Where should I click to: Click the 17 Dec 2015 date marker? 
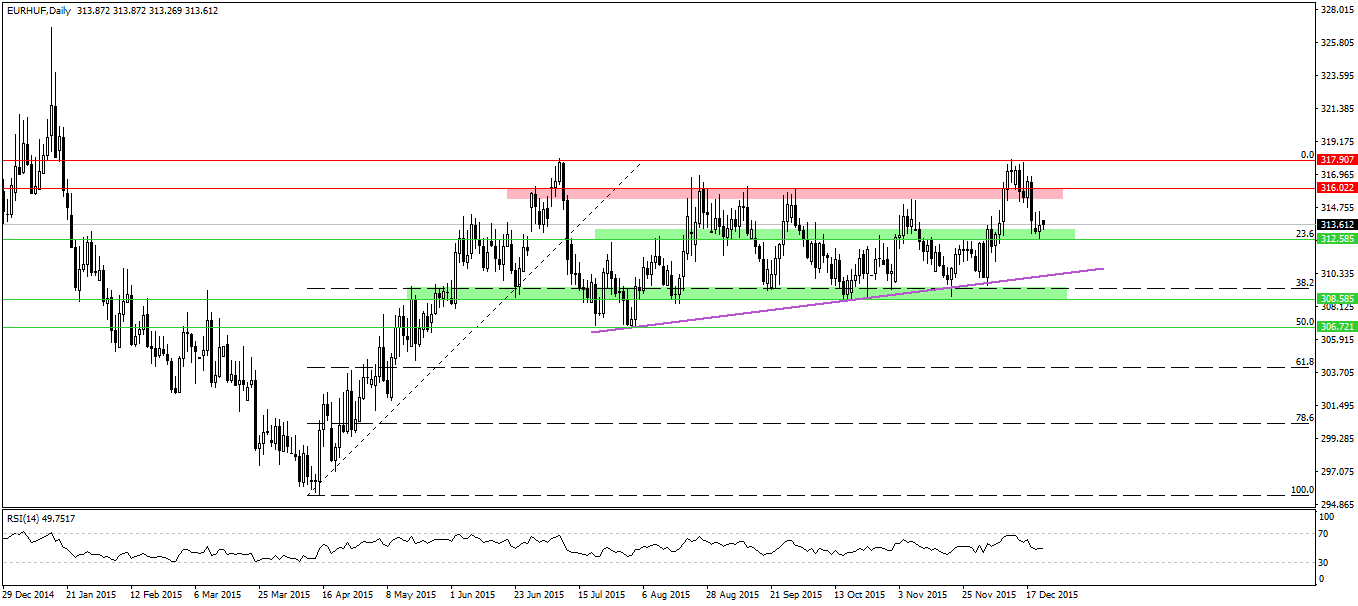coord(1048,594)
